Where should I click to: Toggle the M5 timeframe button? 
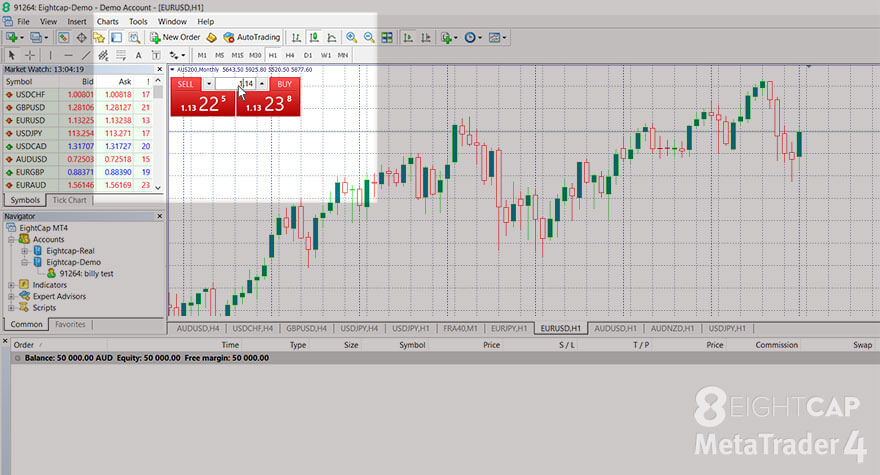coord(219,55)
